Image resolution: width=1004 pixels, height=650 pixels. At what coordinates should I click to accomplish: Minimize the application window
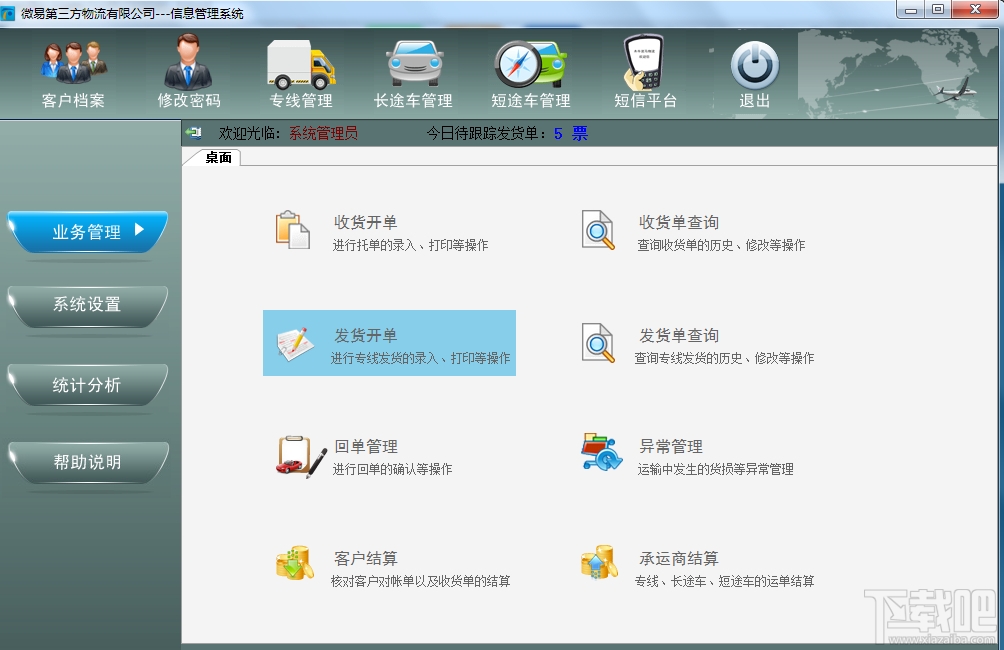point(910,10)
